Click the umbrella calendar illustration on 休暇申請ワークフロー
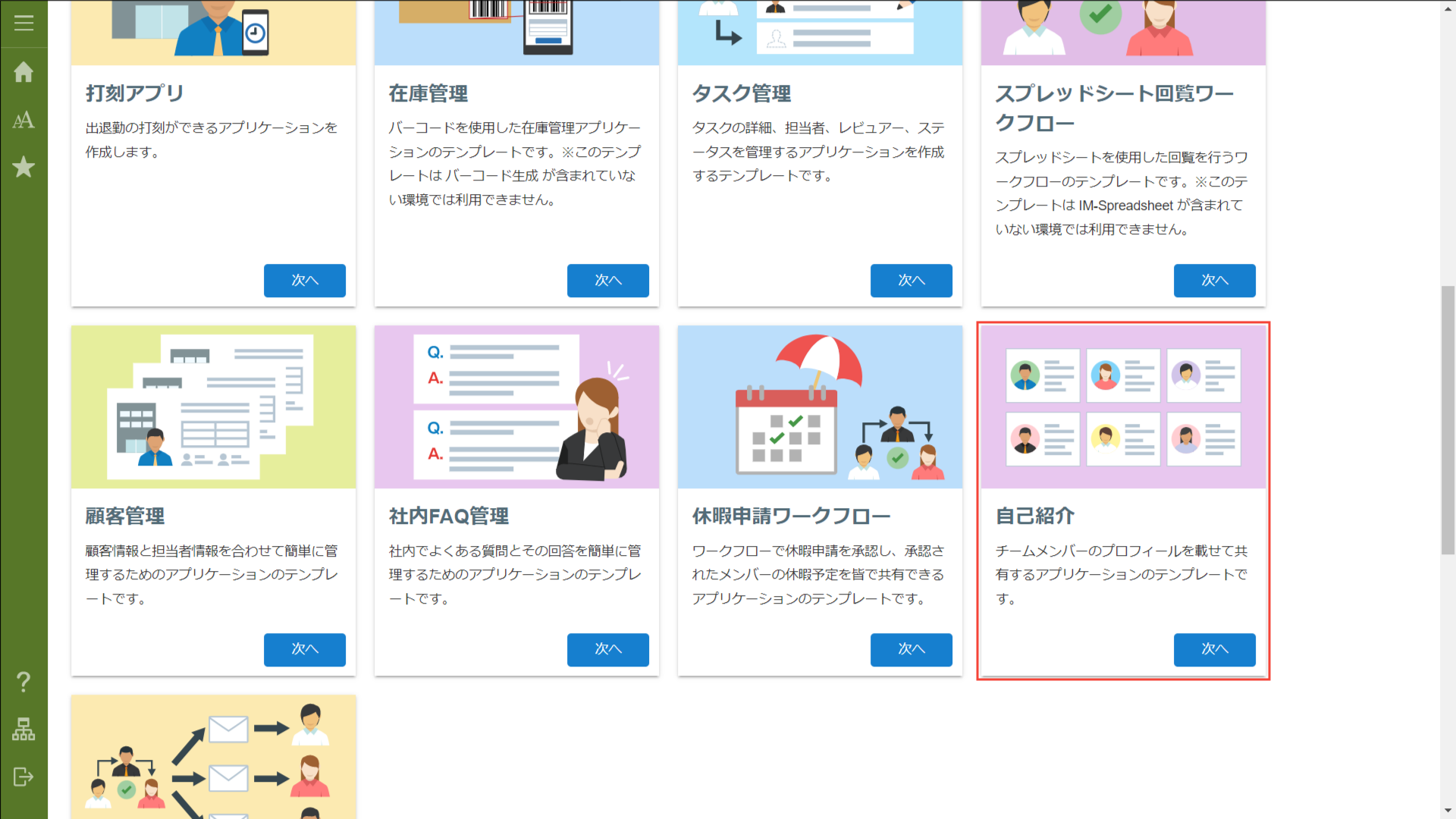This screenshot has width=1456, height=819. coord(819,406)
